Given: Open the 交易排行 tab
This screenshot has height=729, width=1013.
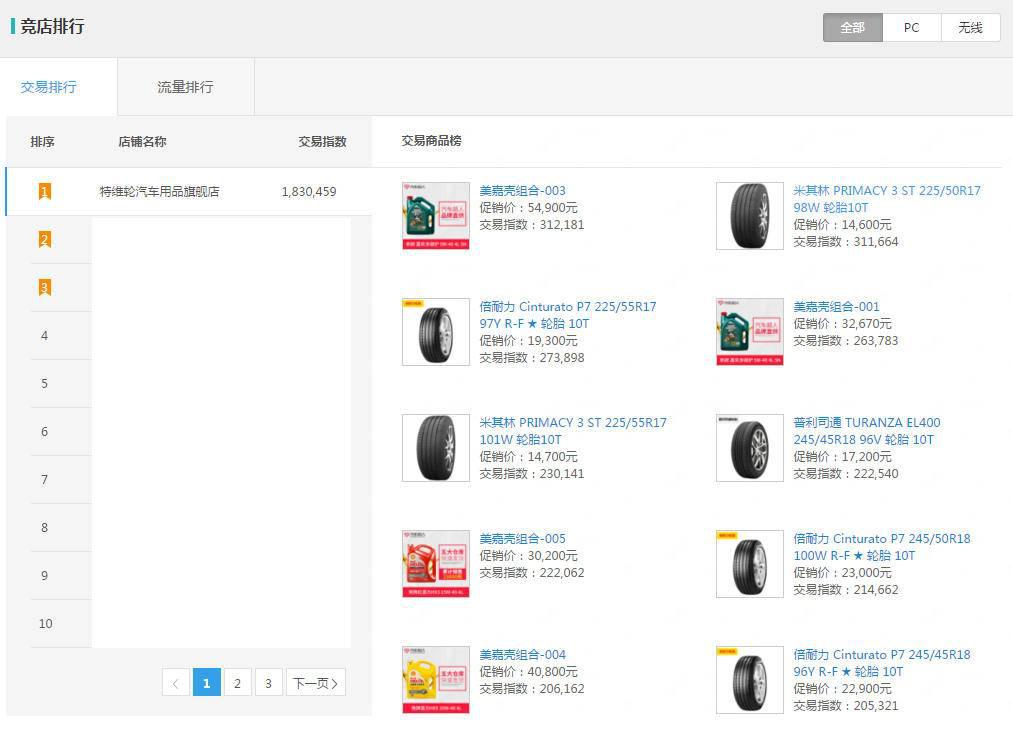Looking at the screenshot, I should (49, 87).
